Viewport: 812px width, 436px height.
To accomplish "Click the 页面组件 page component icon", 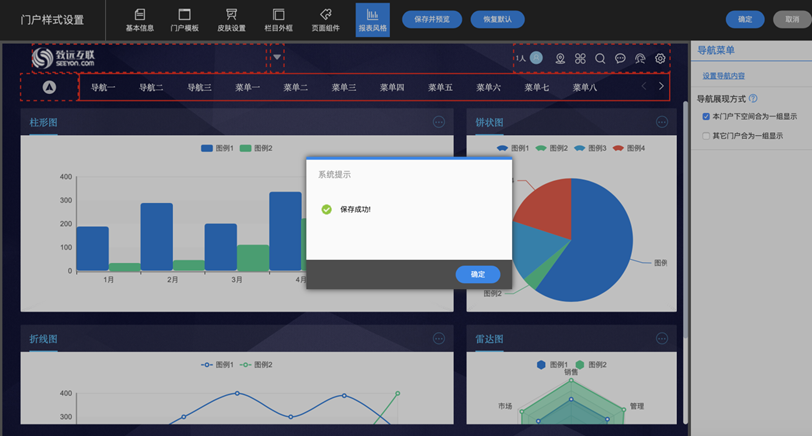I will (325, 19).
